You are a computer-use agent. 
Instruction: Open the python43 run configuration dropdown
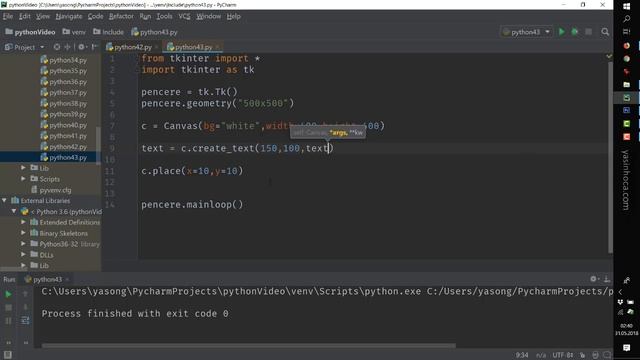[527, 32]
